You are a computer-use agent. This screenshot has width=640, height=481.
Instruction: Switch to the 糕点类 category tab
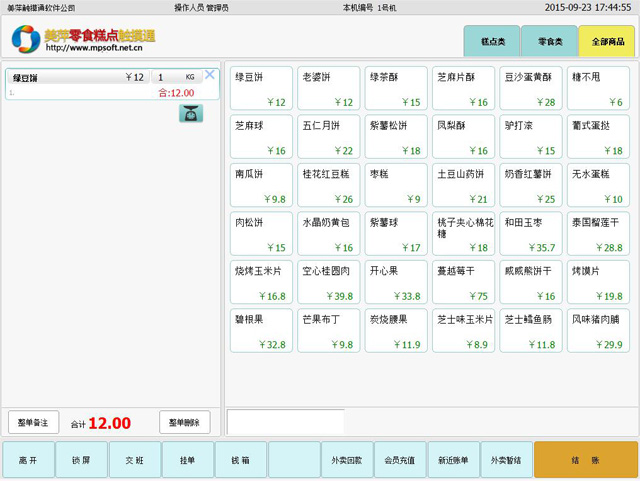coord(491,42)
